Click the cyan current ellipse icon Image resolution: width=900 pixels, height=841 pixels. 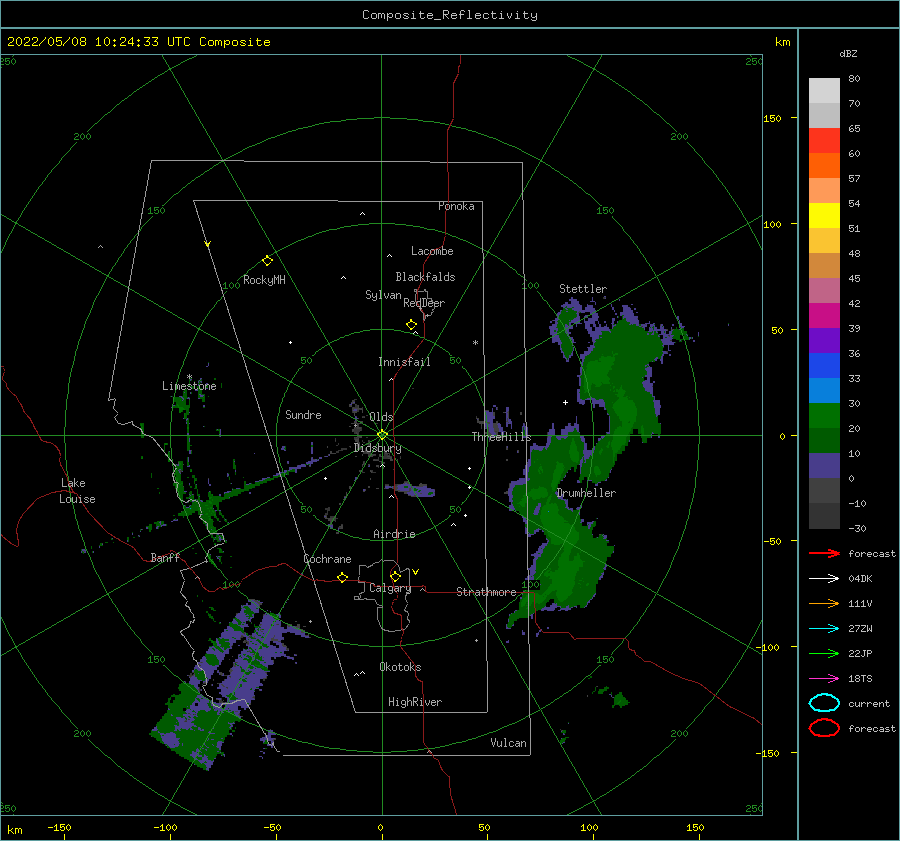824,703
